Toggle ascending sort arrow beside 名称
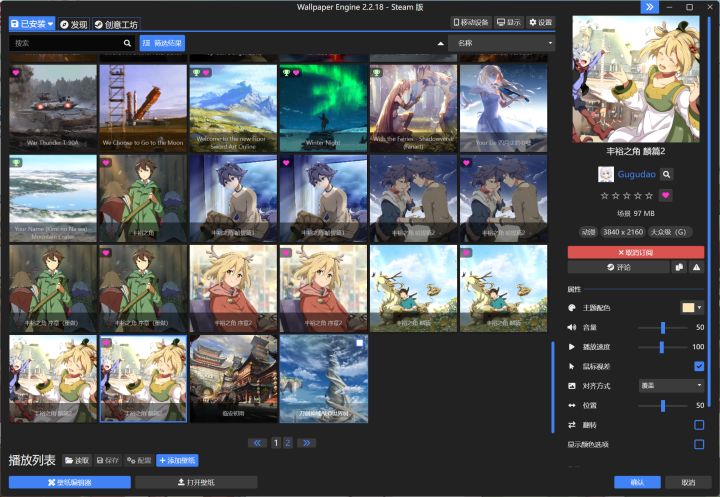 click(x=439, y=43)
